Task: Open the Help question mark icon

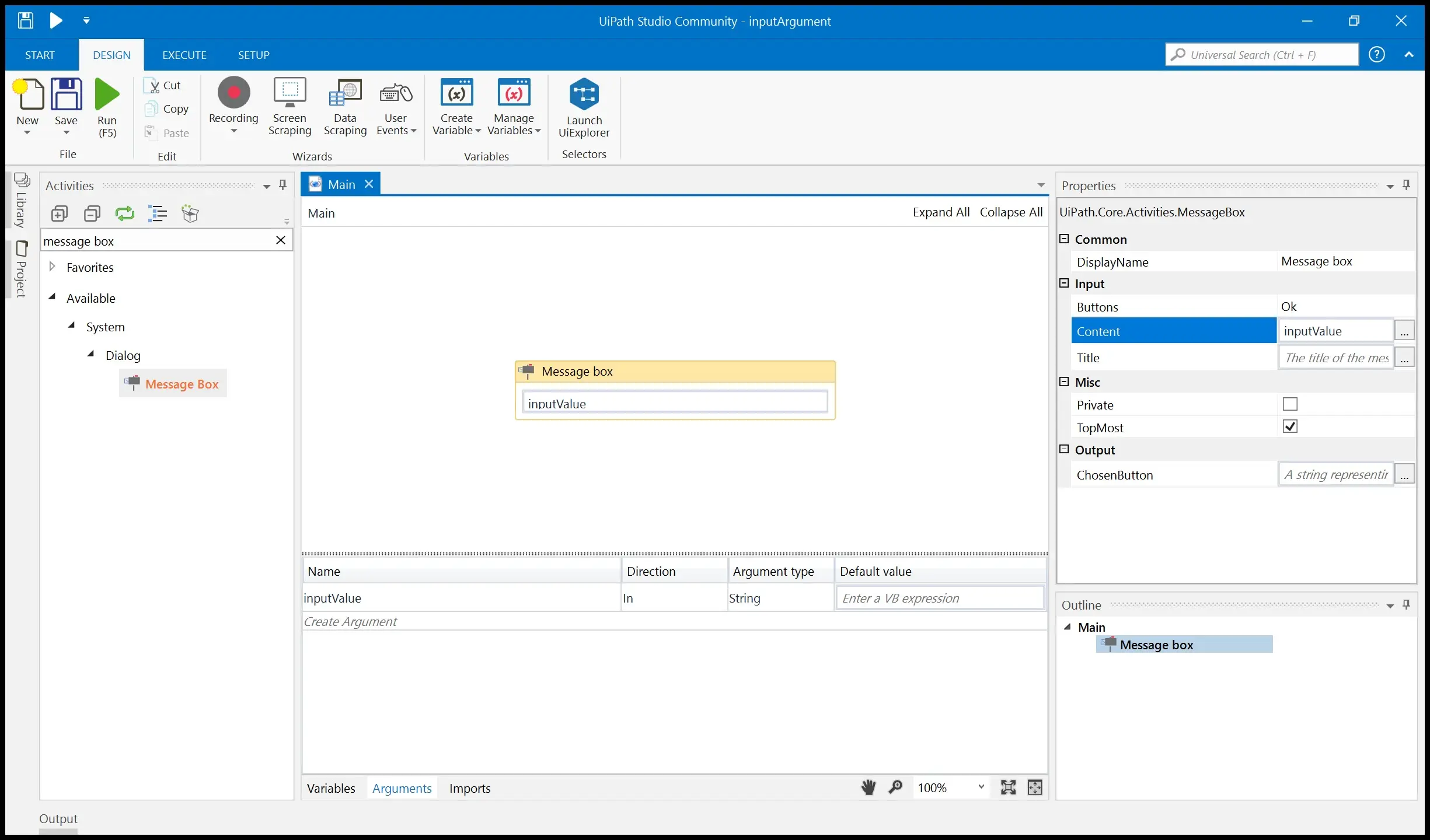Action: 1377,54
